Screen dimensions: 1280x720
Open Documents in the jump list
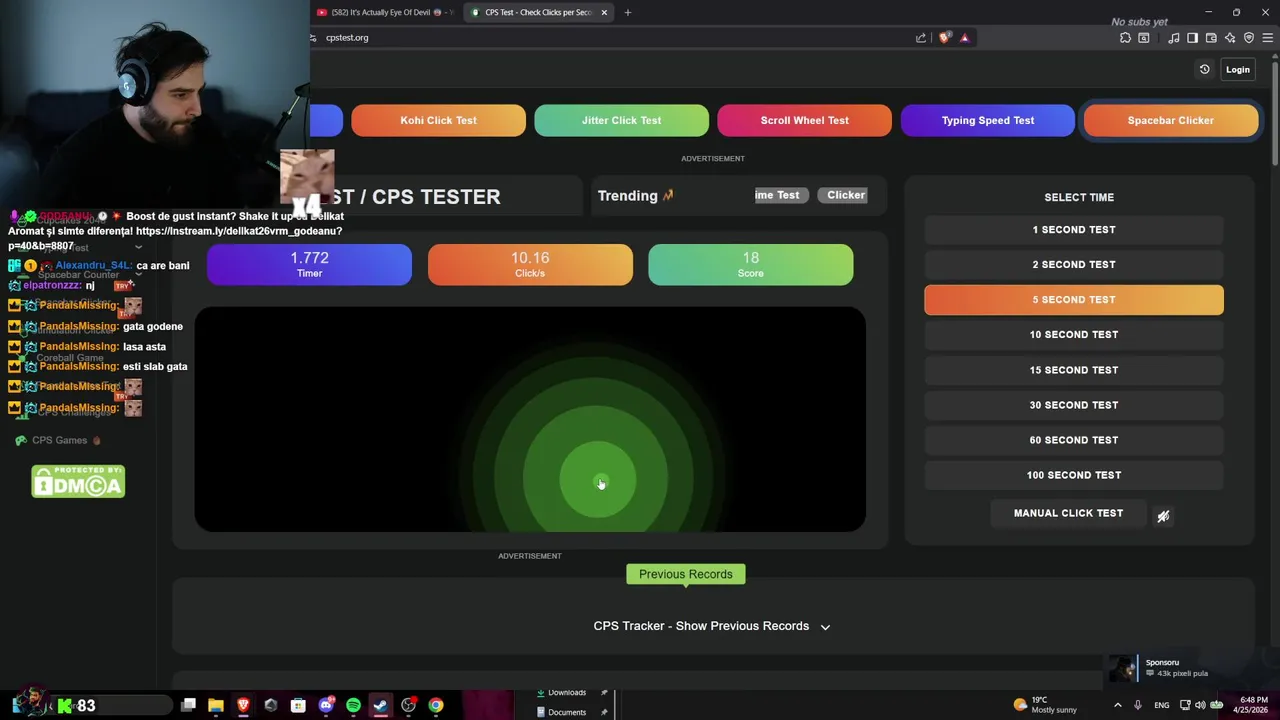coord(566,713)
